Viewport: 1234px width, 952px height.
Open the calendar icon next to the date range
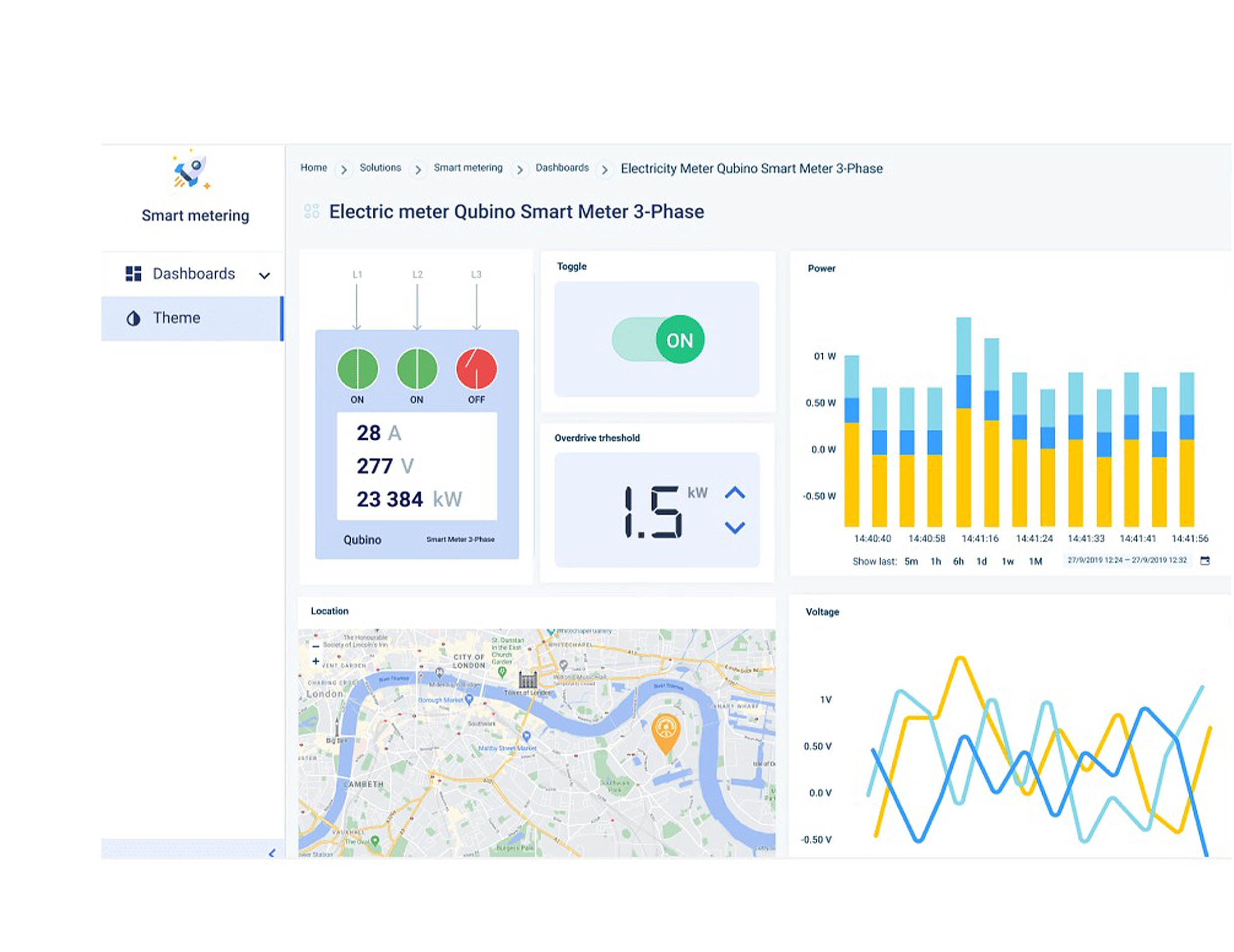point(1206,561)
